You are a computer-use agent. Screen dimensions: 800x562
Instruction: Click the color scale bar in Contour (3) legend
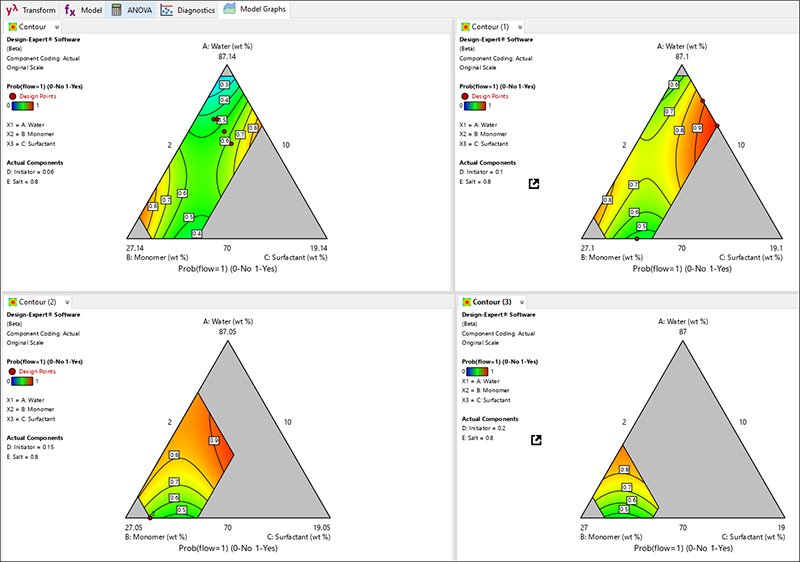pos(478,371)
